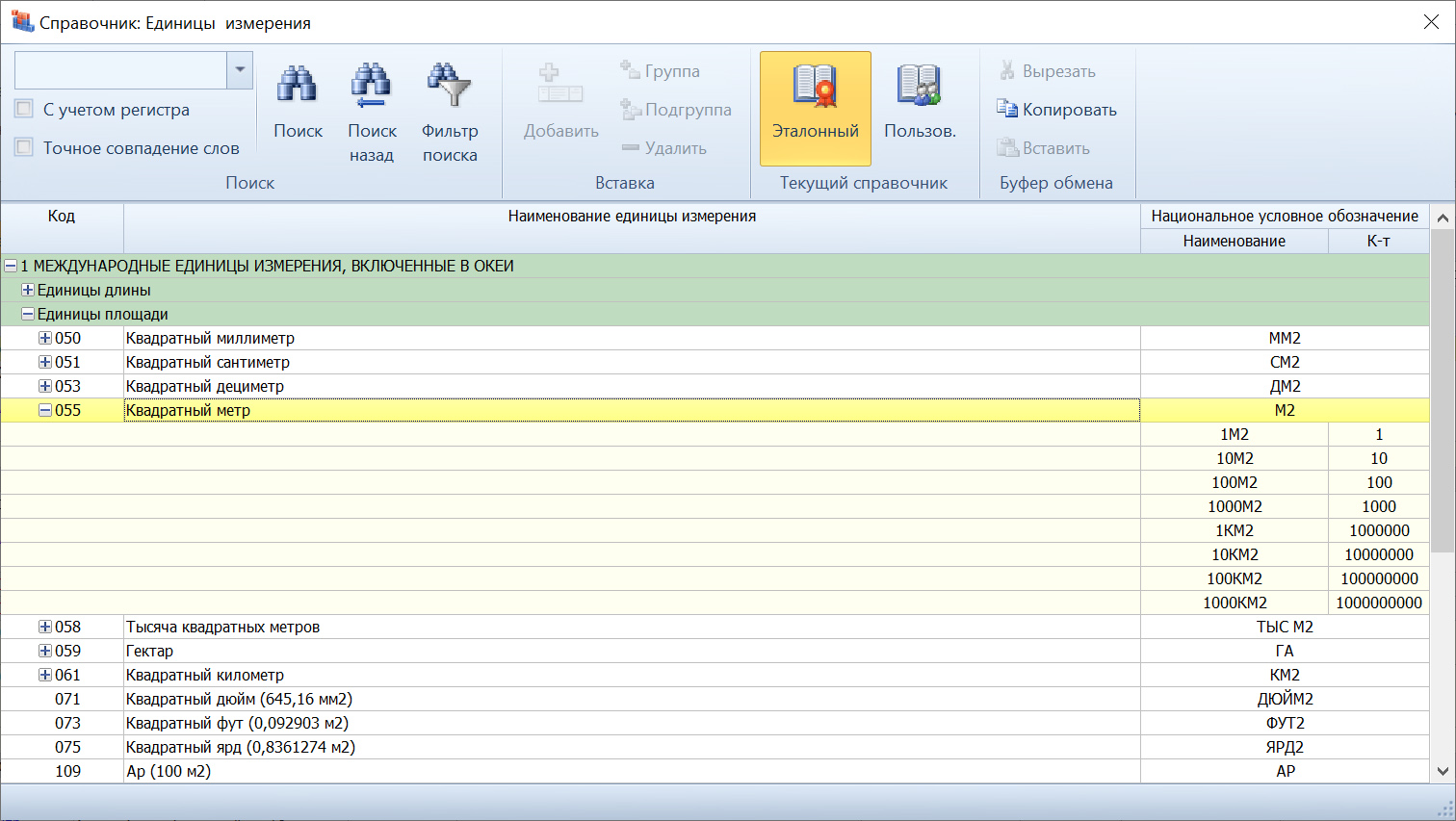Toggle the Точное совпадение слов checkbox
Viewport: 1456px width, 821px height.
[x=25, y=147]
